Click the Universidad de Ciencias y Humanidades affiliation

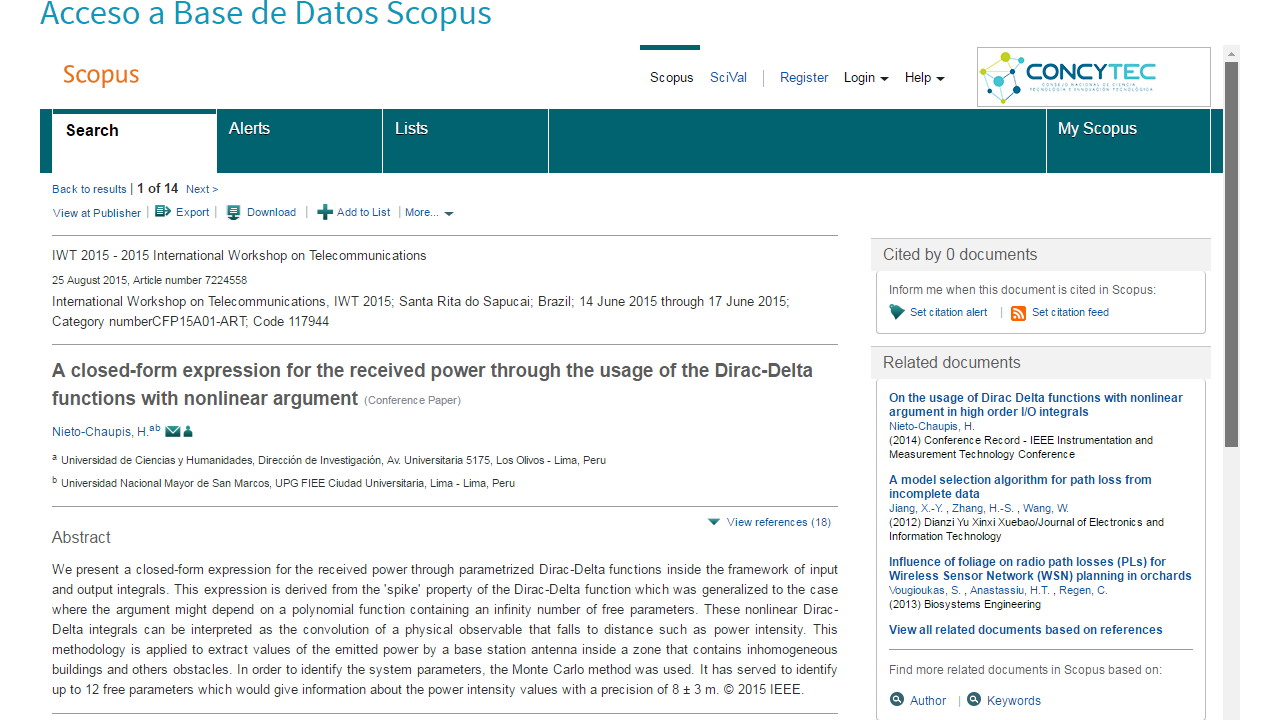click(333, 461)
